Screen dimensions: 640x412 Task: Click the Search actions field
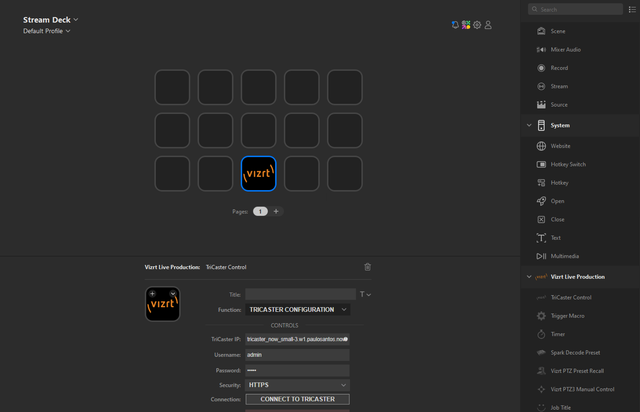pos(576,9)
